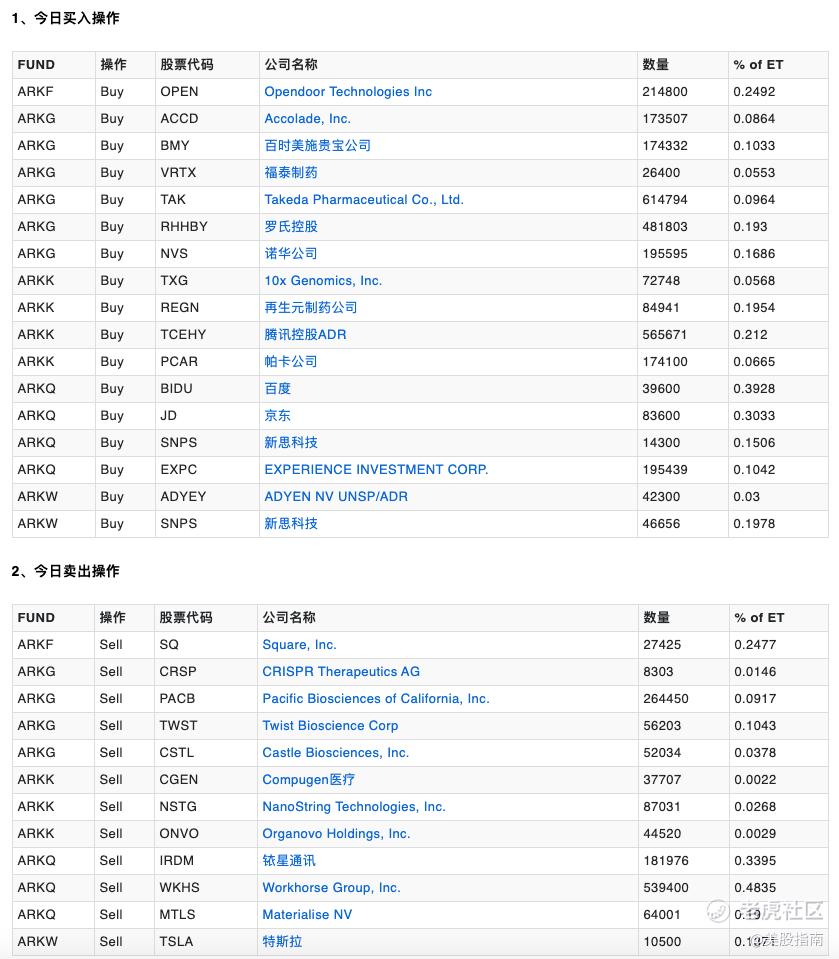839x959 pixels.
Task: Click the Compugen医疗 link
Action: [x=309, y=780]
